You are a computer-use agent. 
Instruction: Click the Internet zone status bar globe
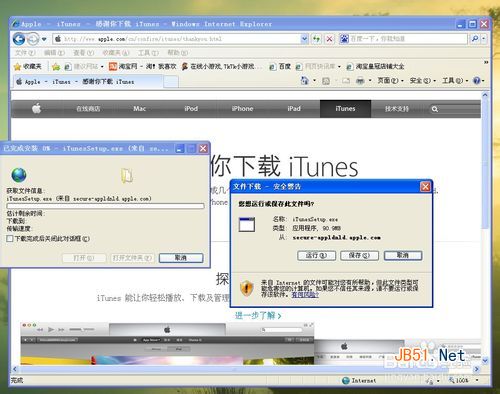346,380
